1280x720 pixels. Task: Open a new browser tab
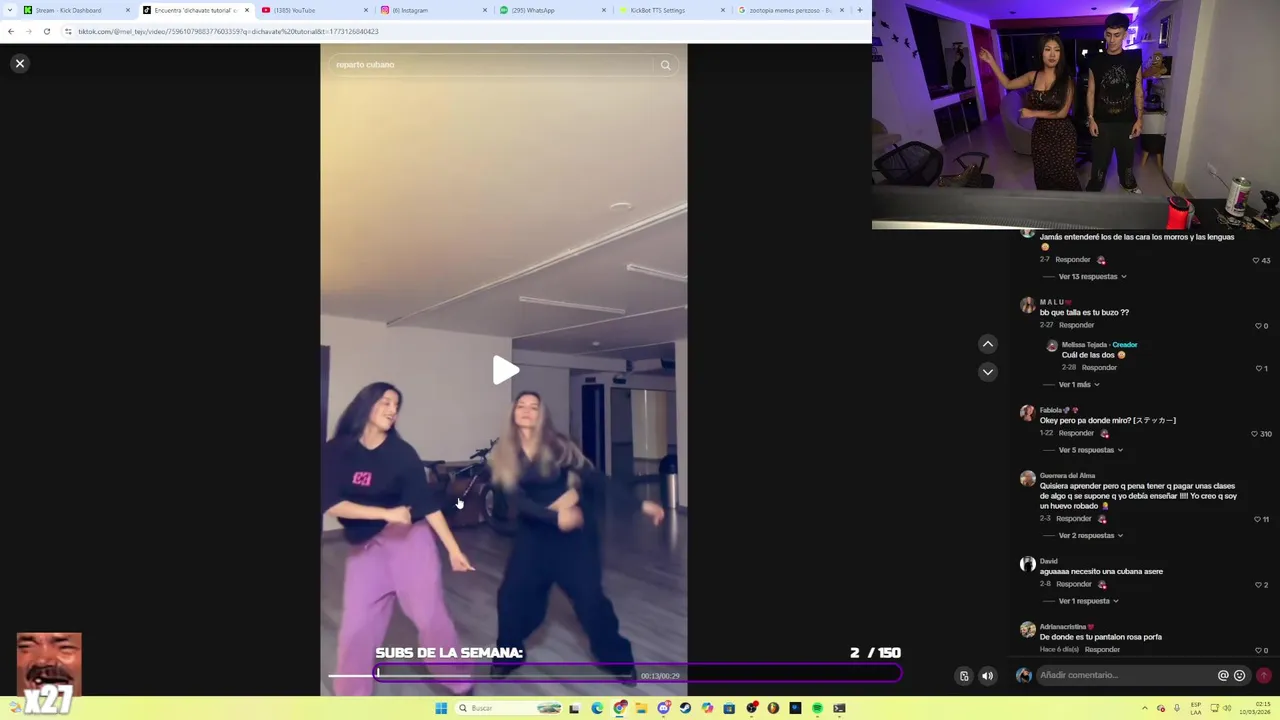(859, 10)
